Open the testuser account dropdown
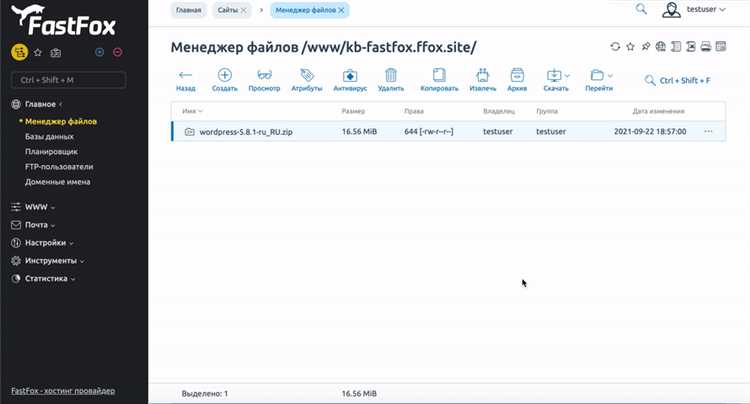The height and width of the screenshot is (404, 750). tap(706, 9)
